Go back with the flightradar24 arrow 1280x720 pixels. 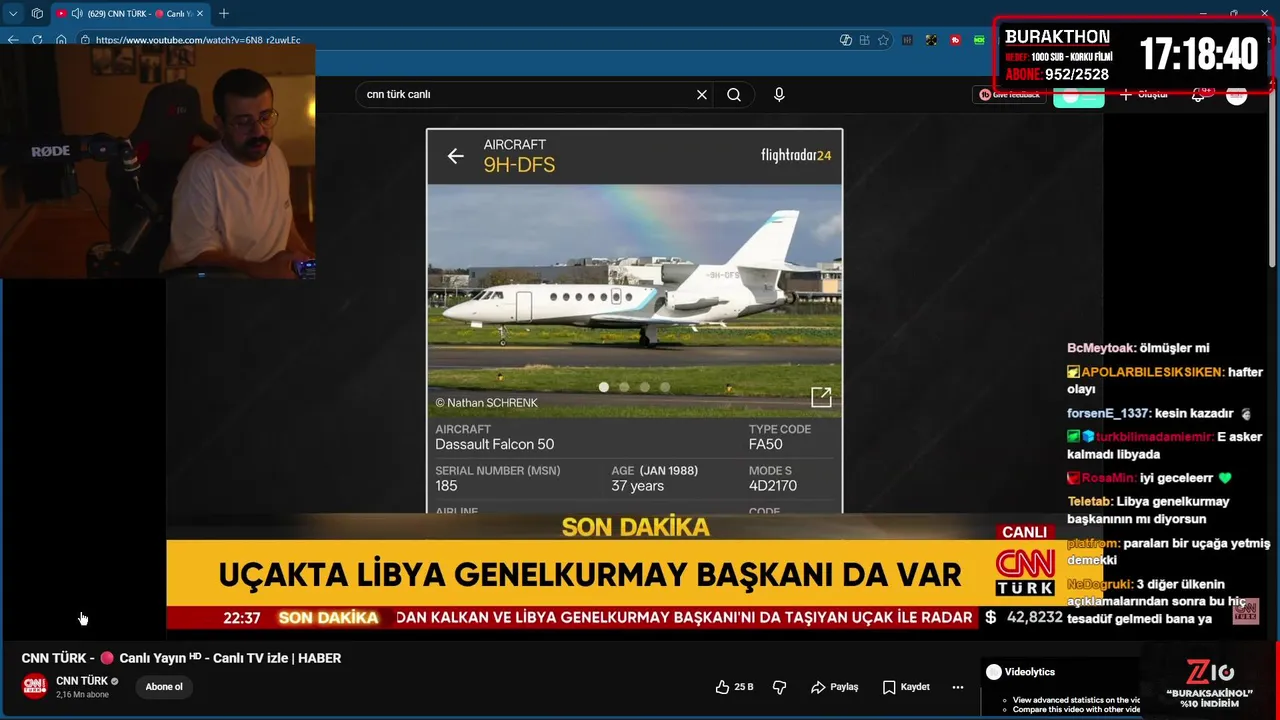(x=456, y=155)
